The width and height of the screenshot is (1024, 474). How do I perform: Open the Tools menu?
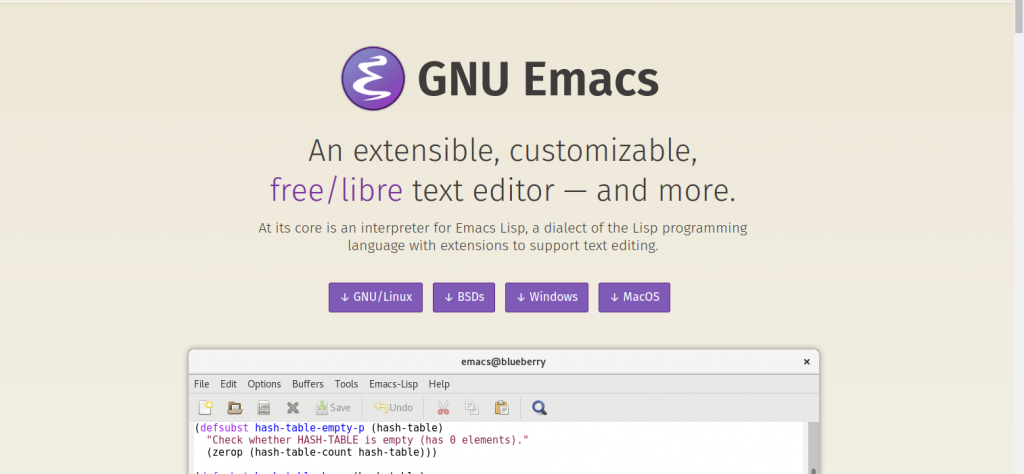346,384
